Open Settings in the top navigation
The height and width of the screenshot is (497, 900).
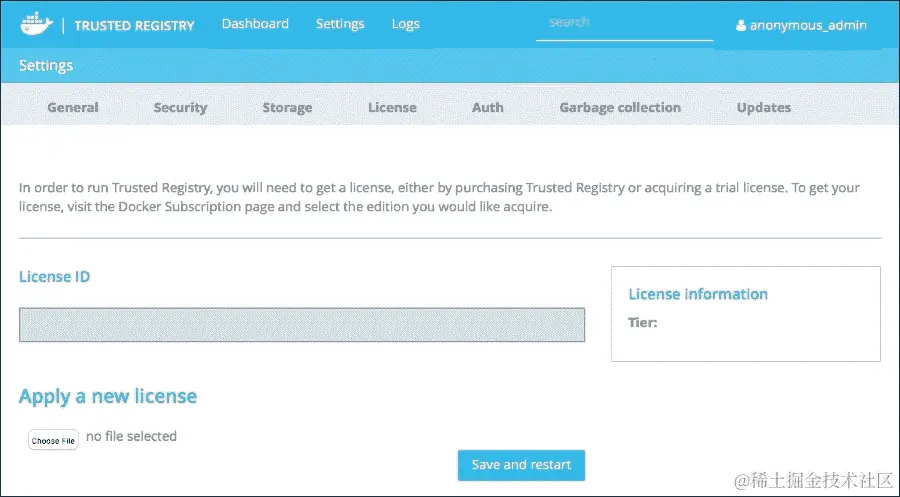click(x=340, y=24)
